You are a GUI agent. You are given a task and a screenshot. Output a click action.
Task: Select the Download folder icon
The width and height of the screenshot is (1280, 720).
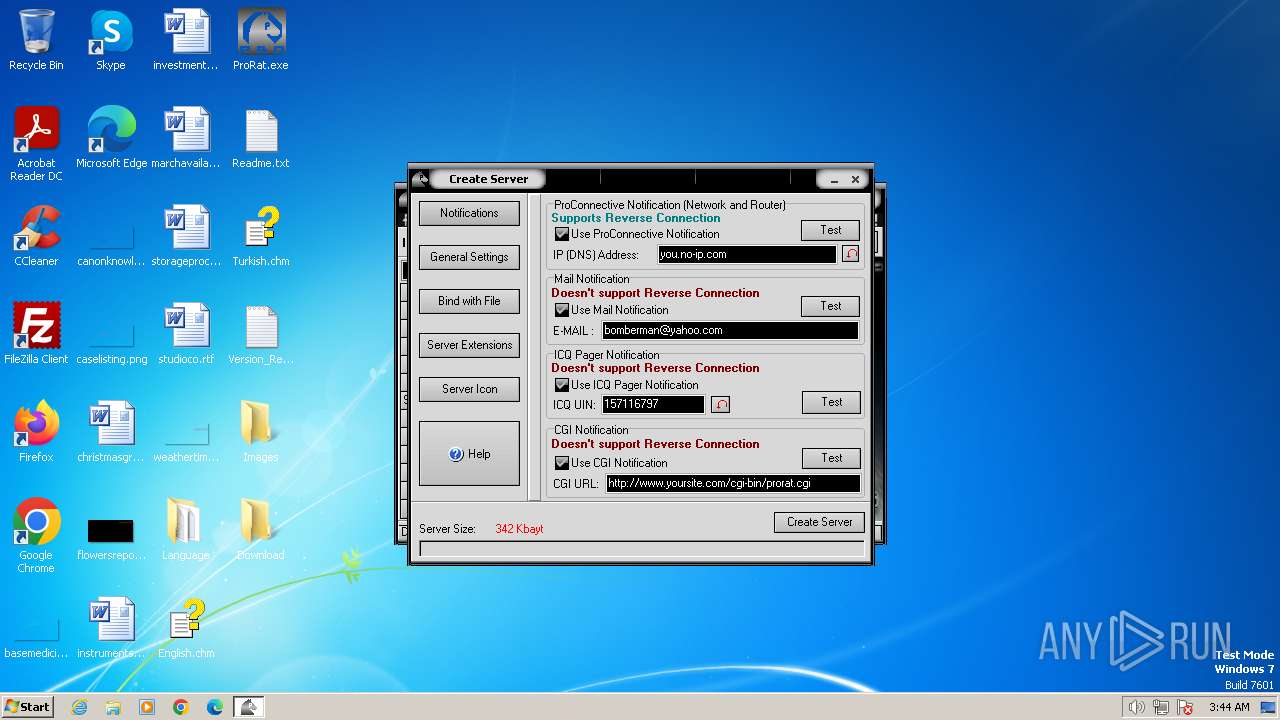tap(261, 530)
